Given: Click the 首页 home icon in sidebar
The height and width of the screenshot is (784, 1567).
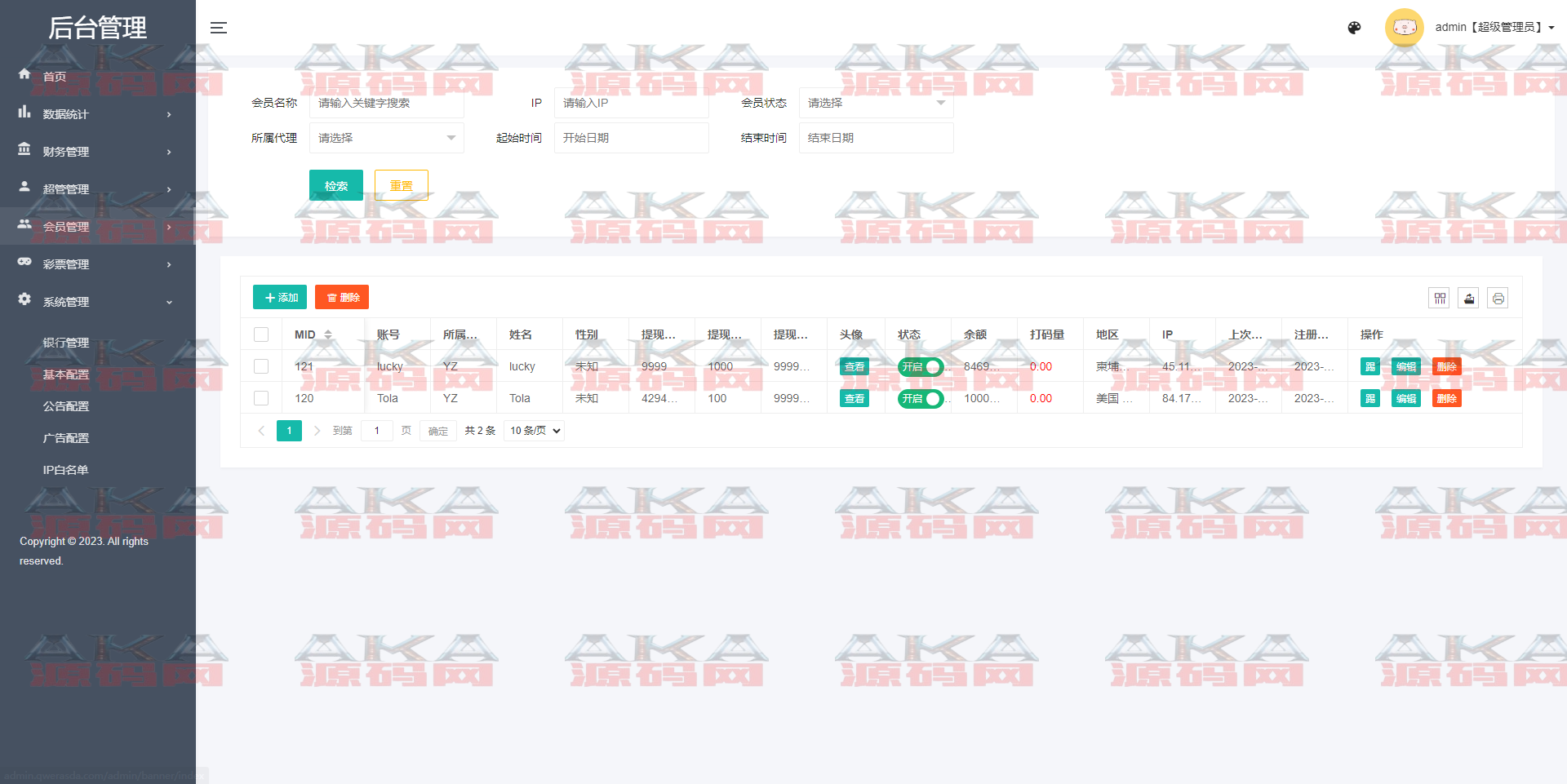Looking at the screenshot, I should tap(24, 75).
